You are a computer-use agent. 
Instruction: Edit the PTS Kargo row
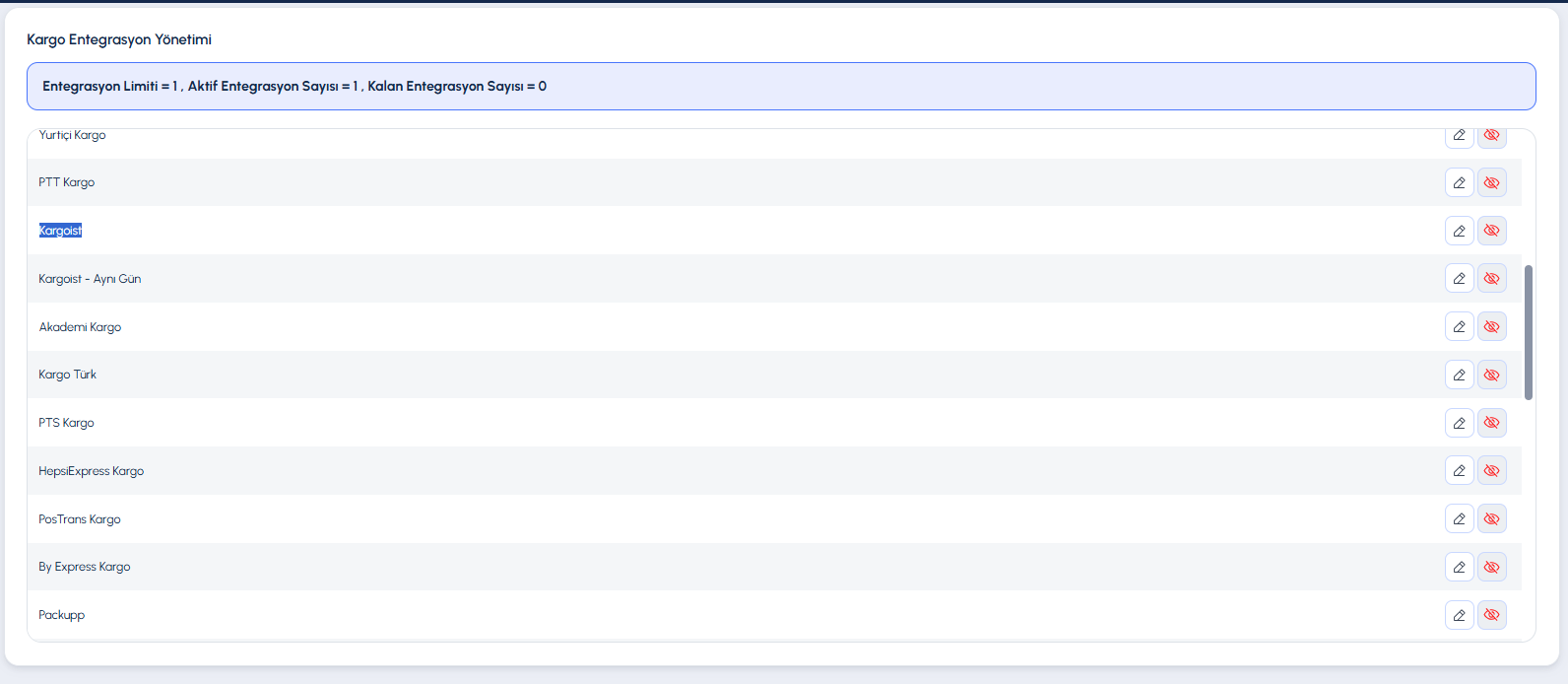pyautogui.click(x=1460, y=423)
